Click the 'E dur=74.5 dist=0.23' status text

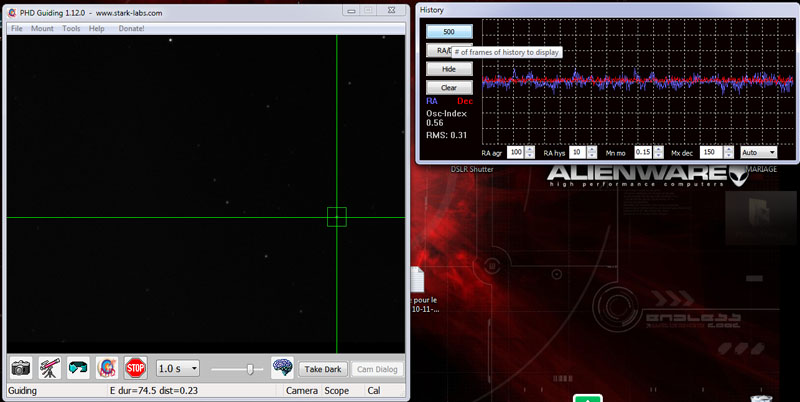[x=154, y=391]
